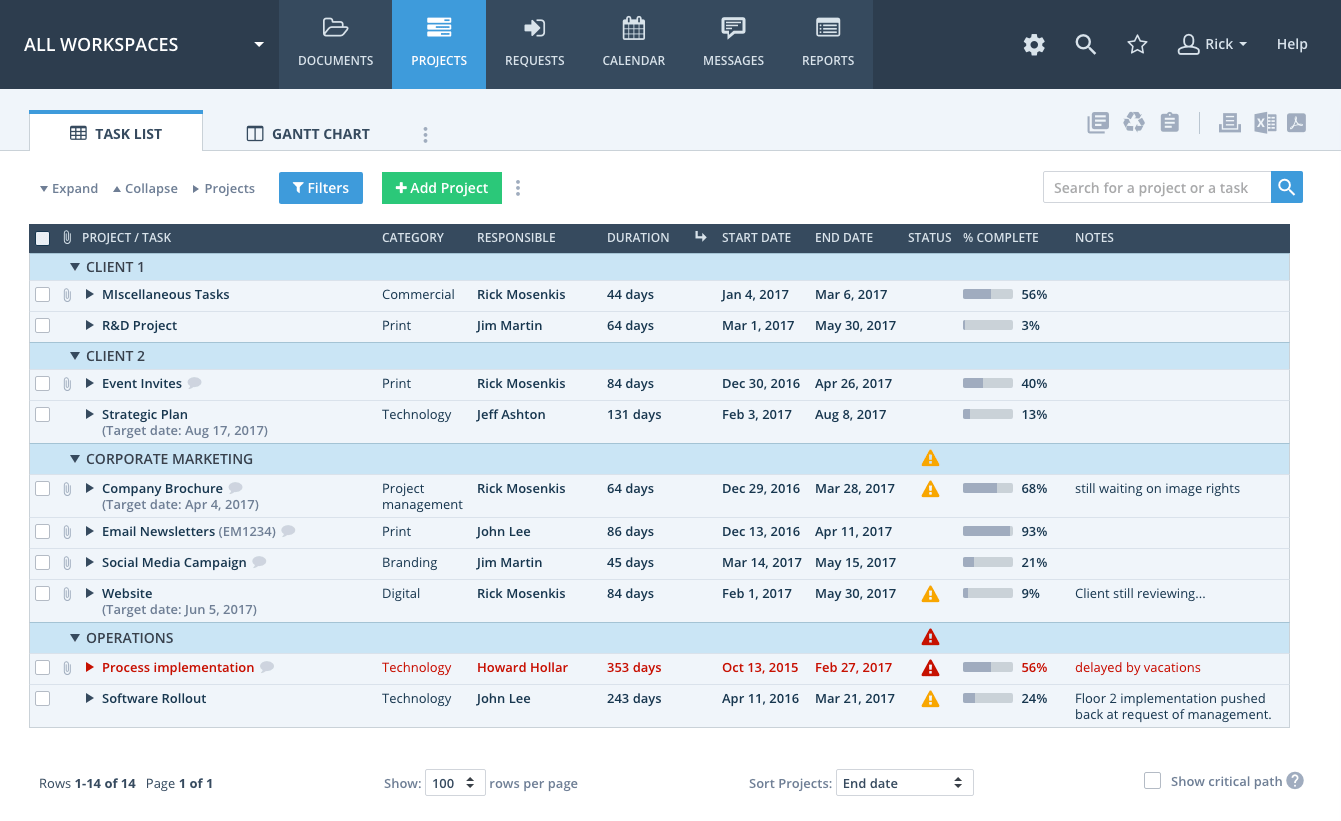Export the task list to Excel
Image resolution: width=1341 pixels, height=821 pixels.
[1264, 122]
